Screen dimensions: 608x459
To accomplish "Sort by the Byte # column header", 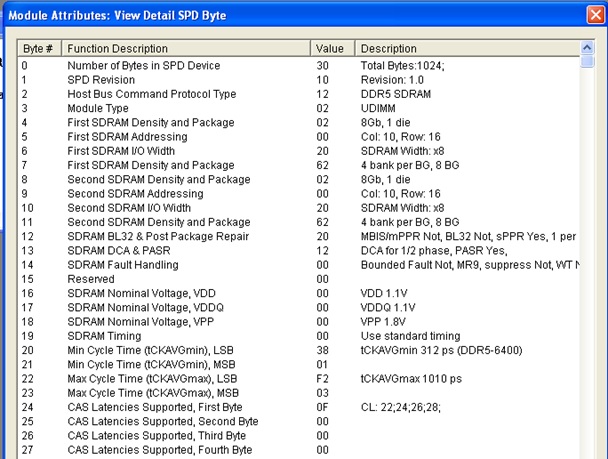I will coord(39,48).
